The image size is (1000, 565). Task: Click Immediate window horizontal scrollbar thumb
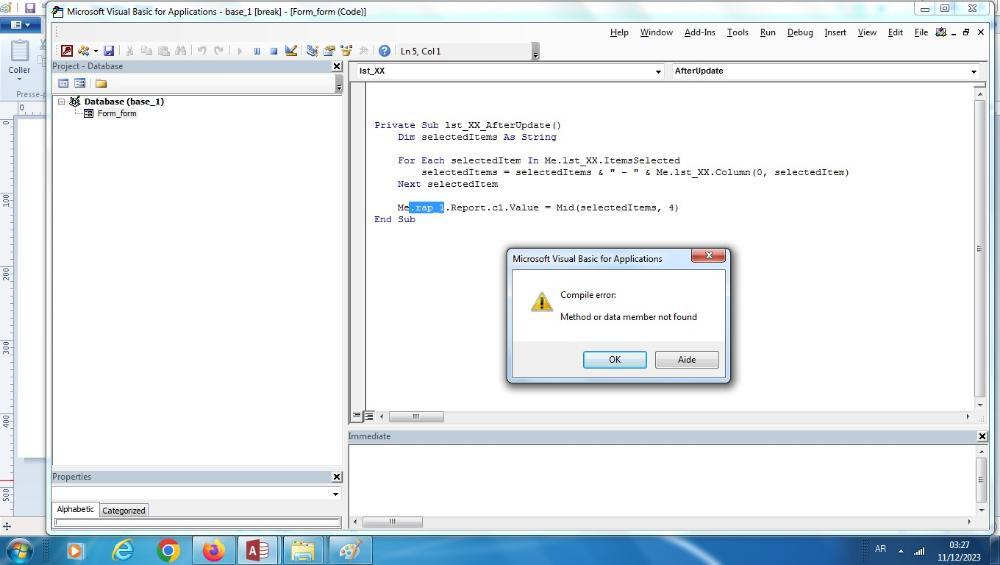tap(392, 522)
